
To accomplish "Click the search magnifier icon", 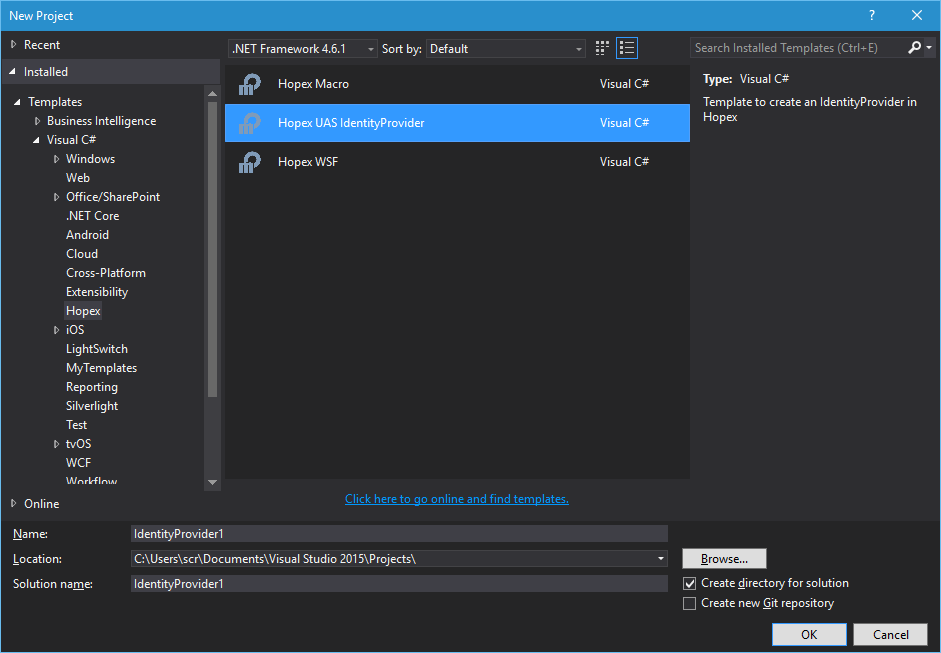I will click(x=914, y=48).
